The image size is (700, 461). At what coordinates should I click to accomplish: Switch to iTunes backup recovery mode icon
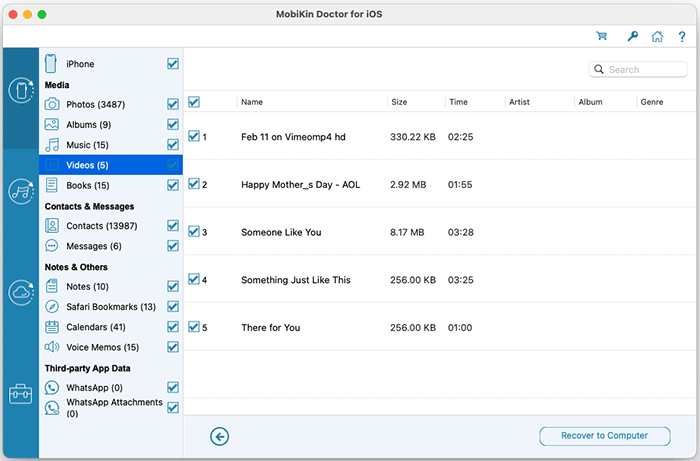click(x=20, y=191)
